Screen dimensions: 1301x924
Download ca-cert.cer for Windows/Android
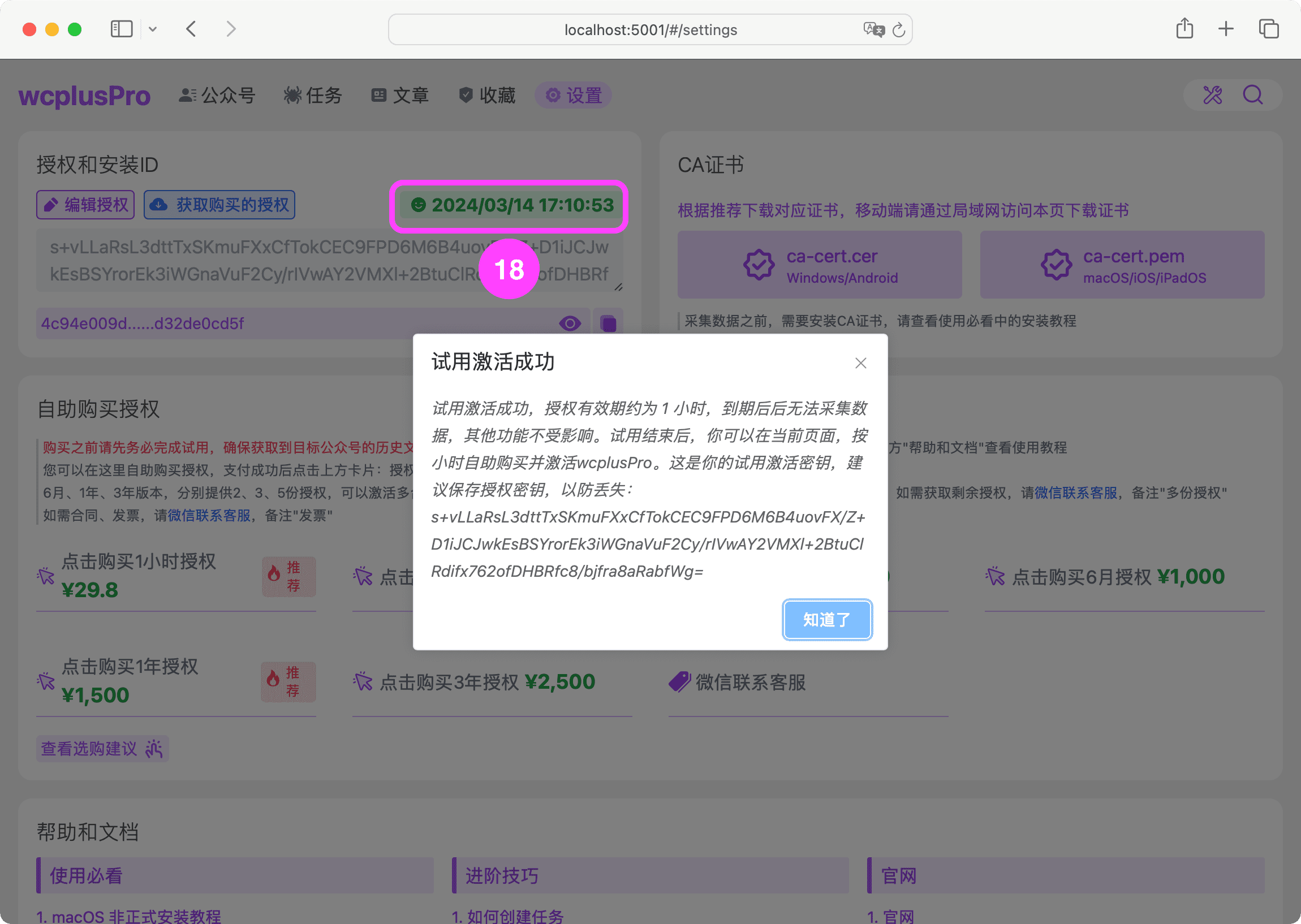(x=818, y=265)
